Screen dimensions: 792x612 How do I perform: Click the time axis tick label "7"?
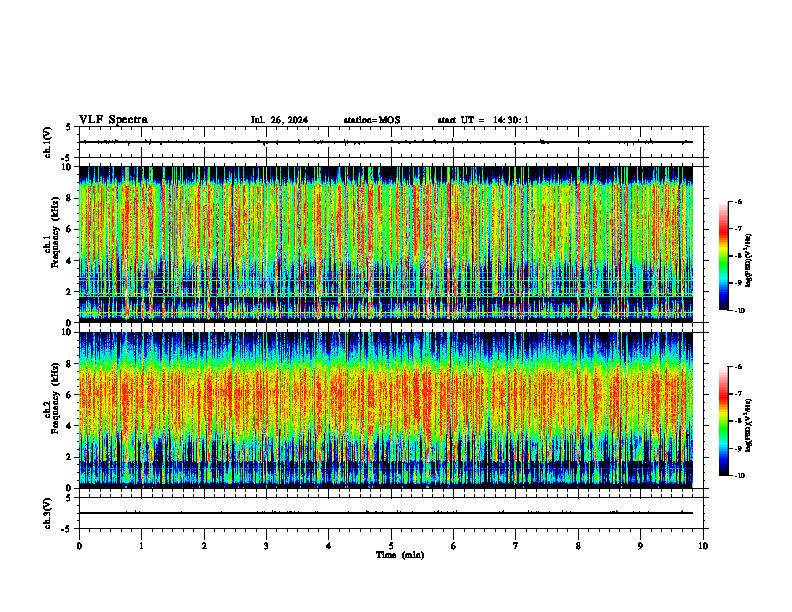click(x=516, y=546)
